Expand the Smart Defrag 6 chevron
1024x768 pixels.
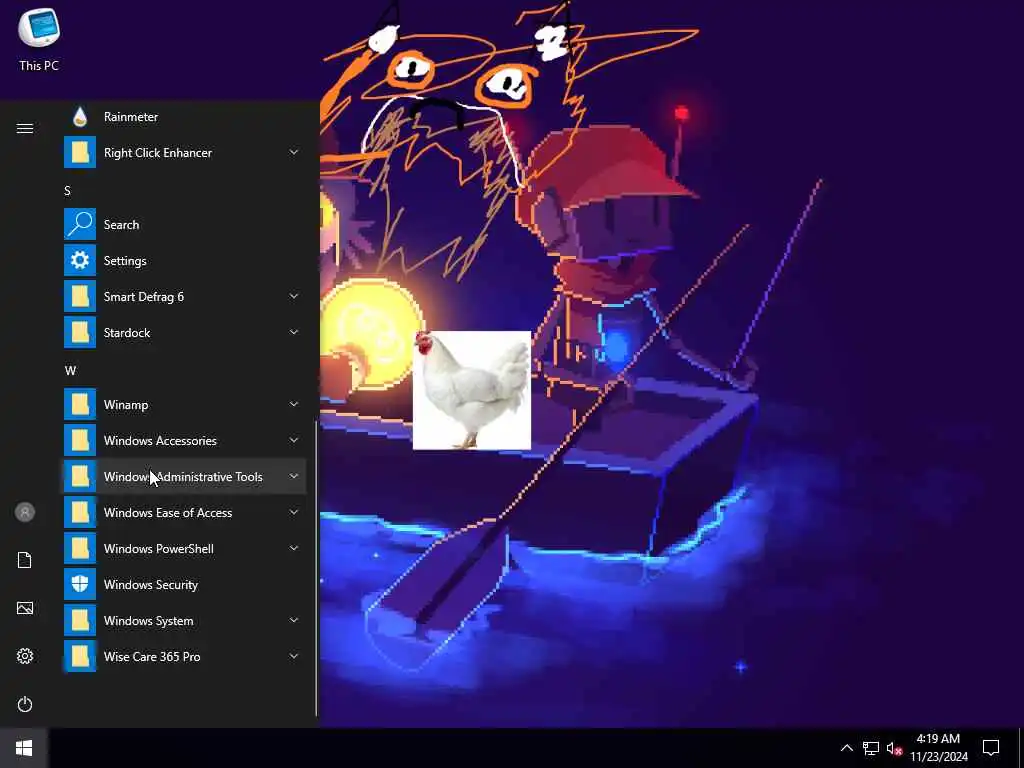tap(294, 296)
